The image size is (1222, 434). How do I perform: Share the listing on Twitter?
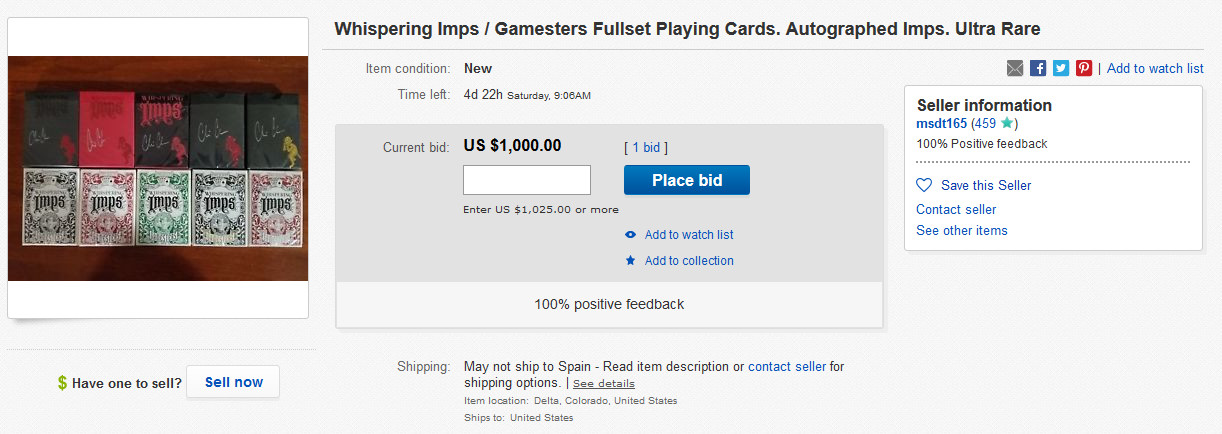click(x=1061, y=68)
